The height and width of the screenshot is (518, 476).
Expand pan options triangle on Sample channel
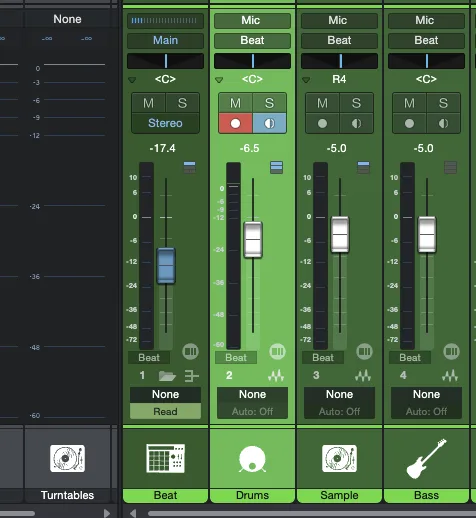pos(306,80)
